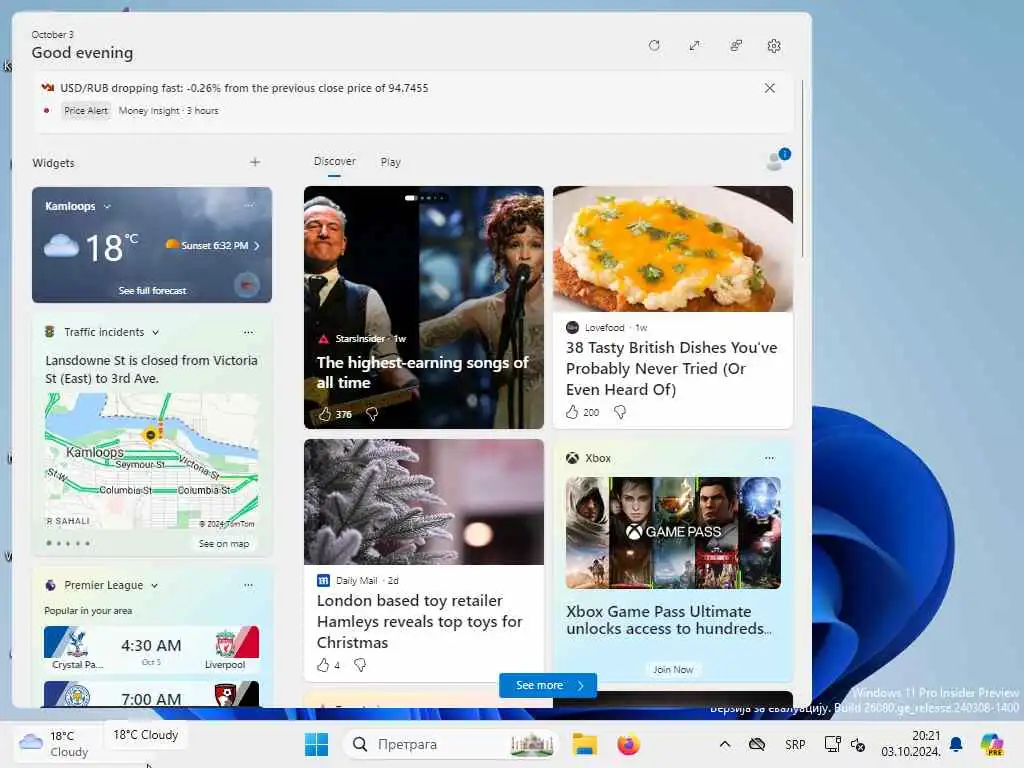Click the muted volume tray icon
The image size is (1024, 768).
858,744
